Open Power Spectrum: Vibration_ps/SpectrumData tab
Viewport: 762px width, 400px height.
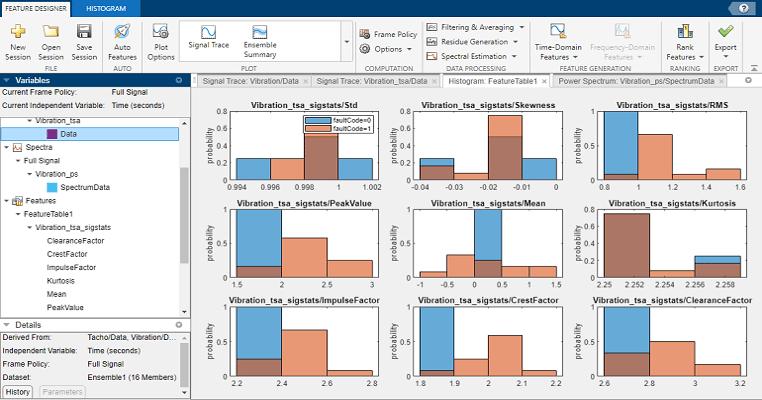[x=636, y=81]
